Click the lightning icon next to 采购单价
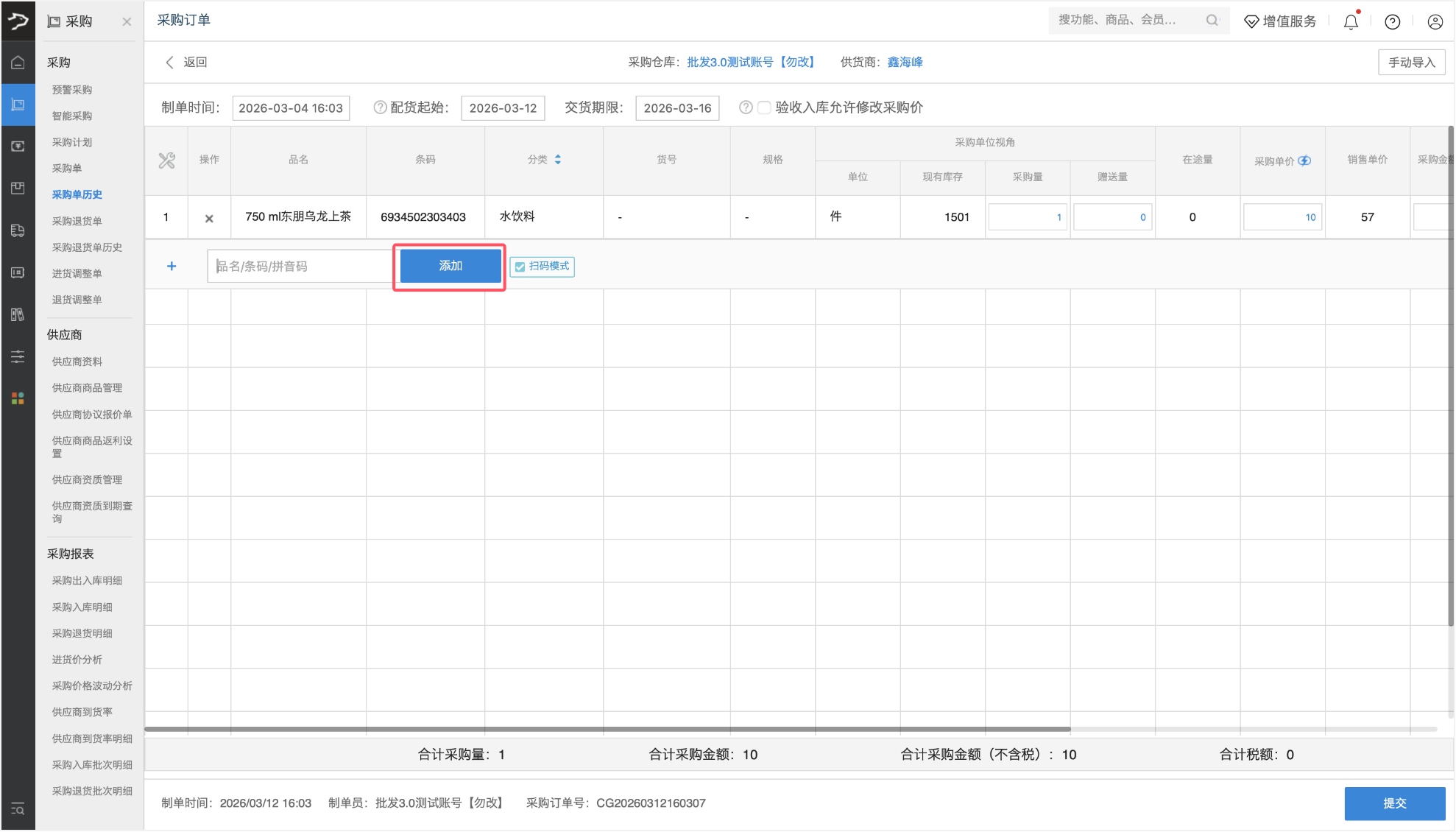Image resolution: width=1456 pixels, height=832 pixels. click(1304, 161)
